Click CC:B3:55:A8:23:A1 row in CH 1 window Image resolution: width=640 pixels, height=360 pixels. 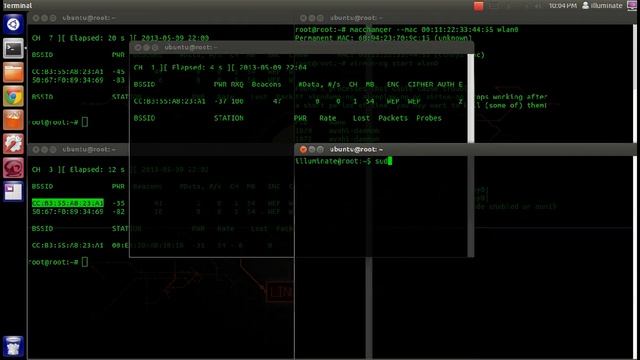click(x=298, y=101)
